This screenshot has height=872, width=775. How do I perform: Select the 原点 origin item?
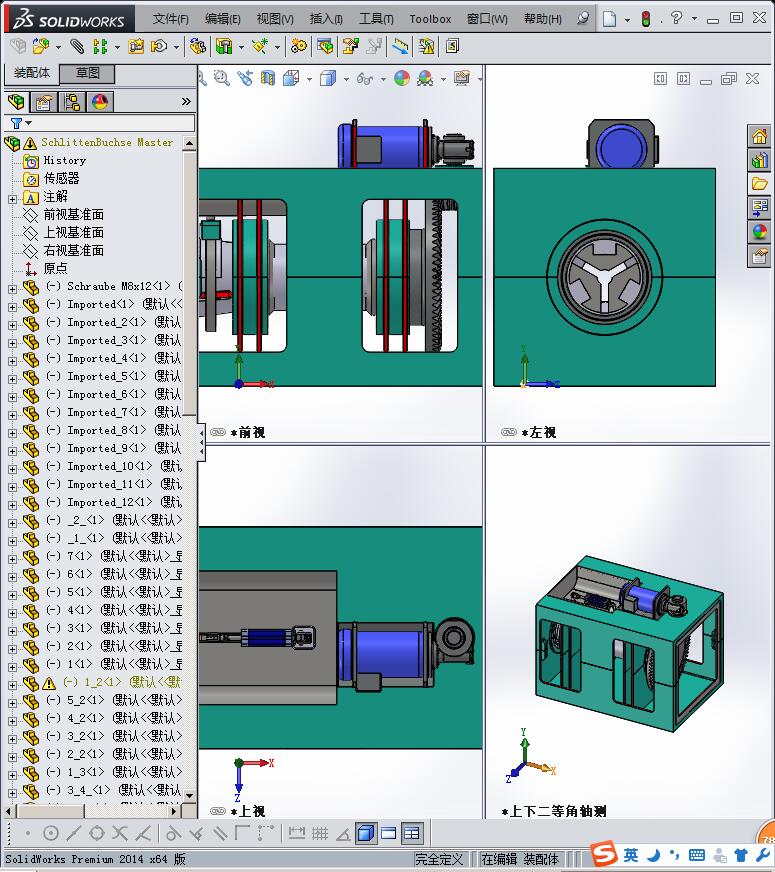(x=55, y=269)
